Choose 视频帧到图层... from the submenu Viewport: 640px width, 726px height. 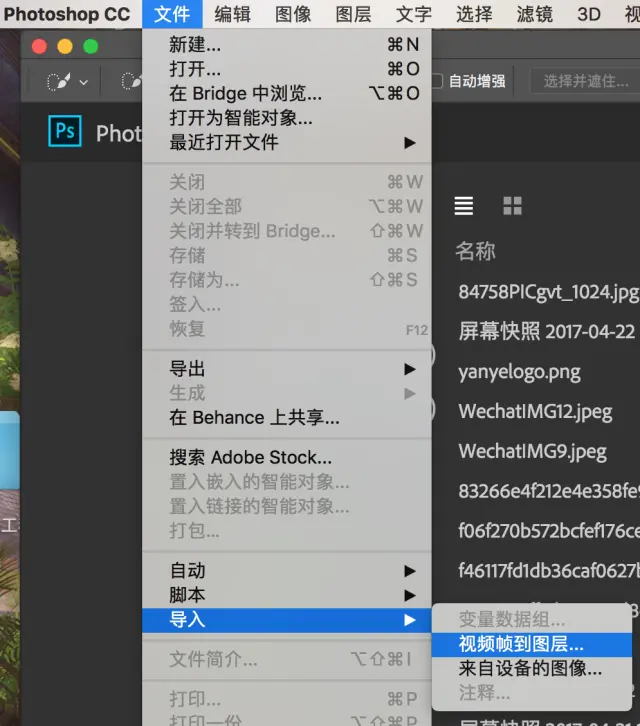click(x=532, y=644)
